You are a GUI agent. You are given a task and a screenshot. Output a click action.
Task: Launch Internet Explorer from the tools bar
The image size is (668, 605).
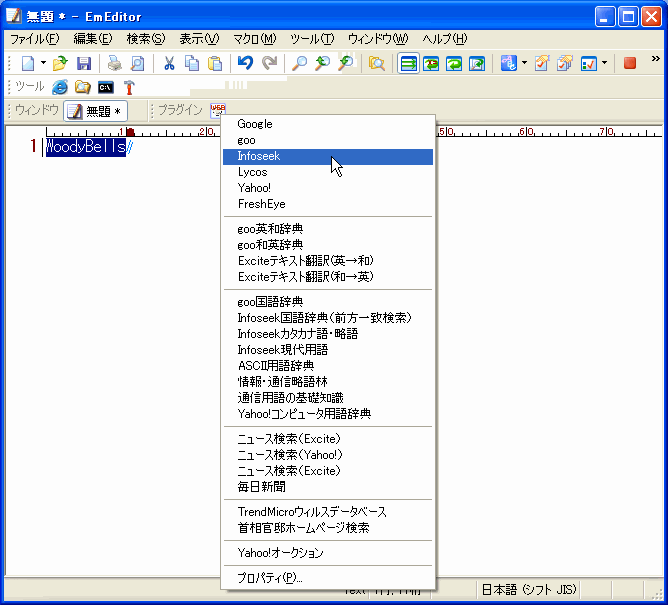coord(60,87)
